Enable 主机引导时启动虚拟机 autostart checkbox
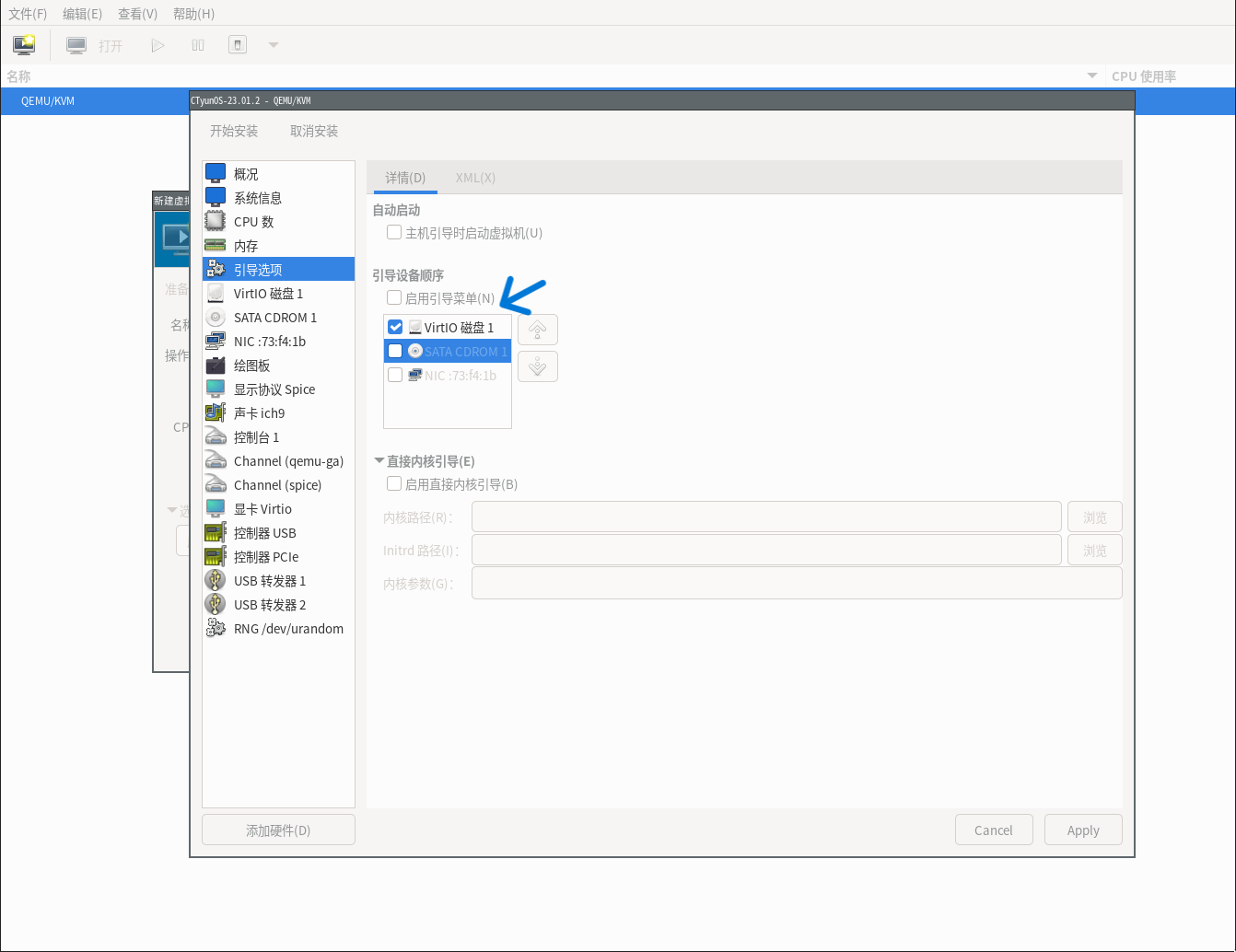Viewport: 1236px width, 952px height. pyautogui.click(x=394, y=233)
